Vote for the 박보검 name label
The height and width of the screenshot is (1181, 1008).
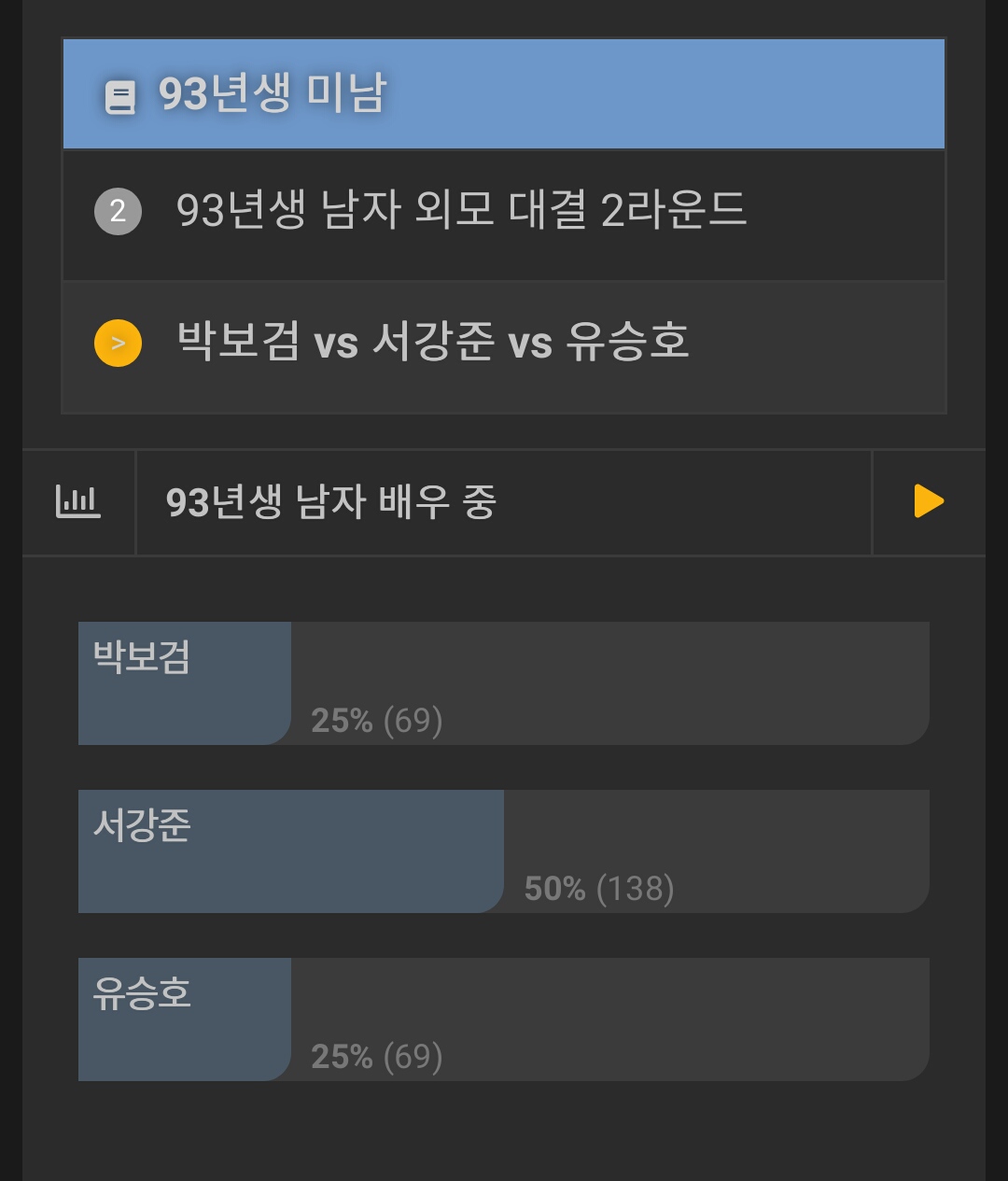pos(142,657)
